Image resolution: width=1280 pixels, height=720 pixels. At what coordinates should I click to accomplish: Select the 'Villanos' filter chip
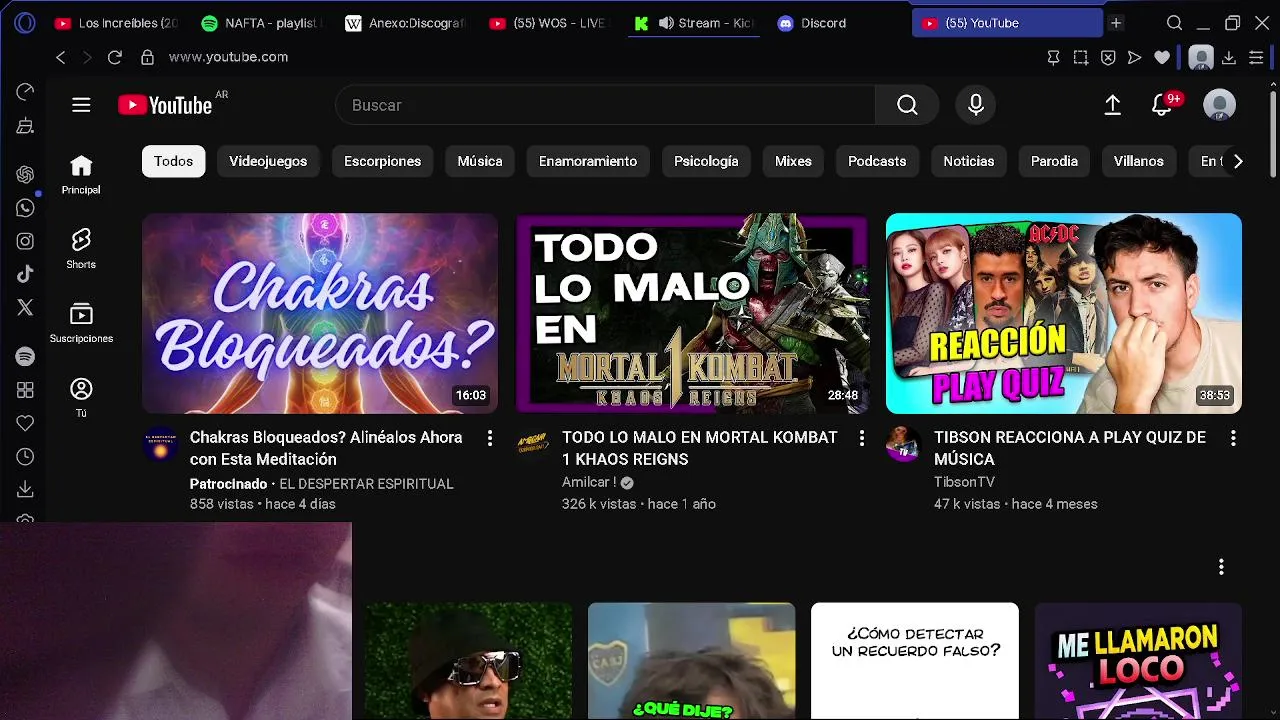pos(1139,161)
